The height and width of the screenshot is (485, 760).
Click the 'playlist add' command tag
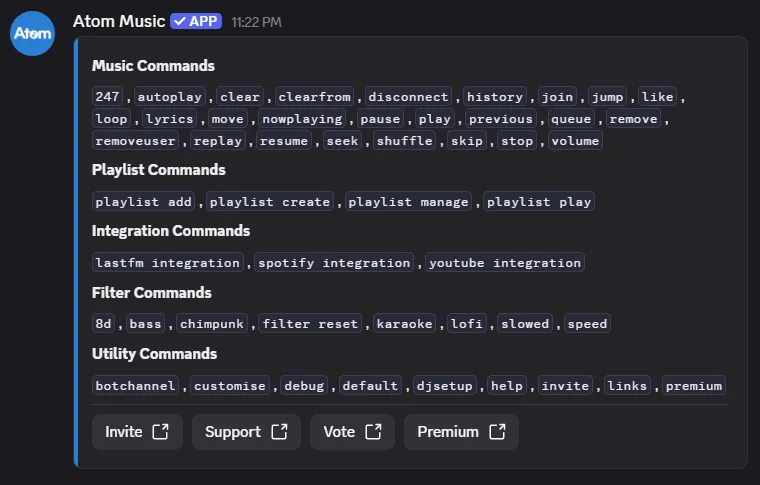pos(144,202)
